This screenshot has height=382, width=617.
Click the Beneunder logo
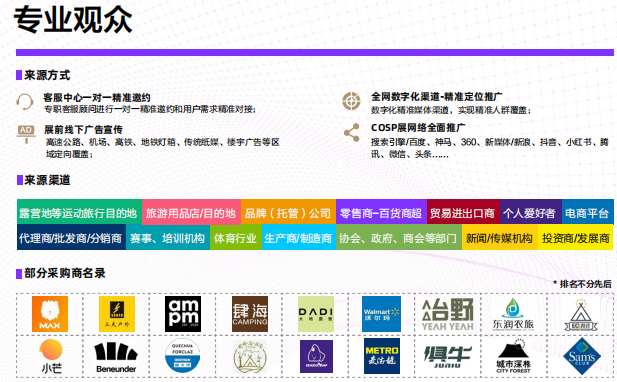(x=116, y=357)
